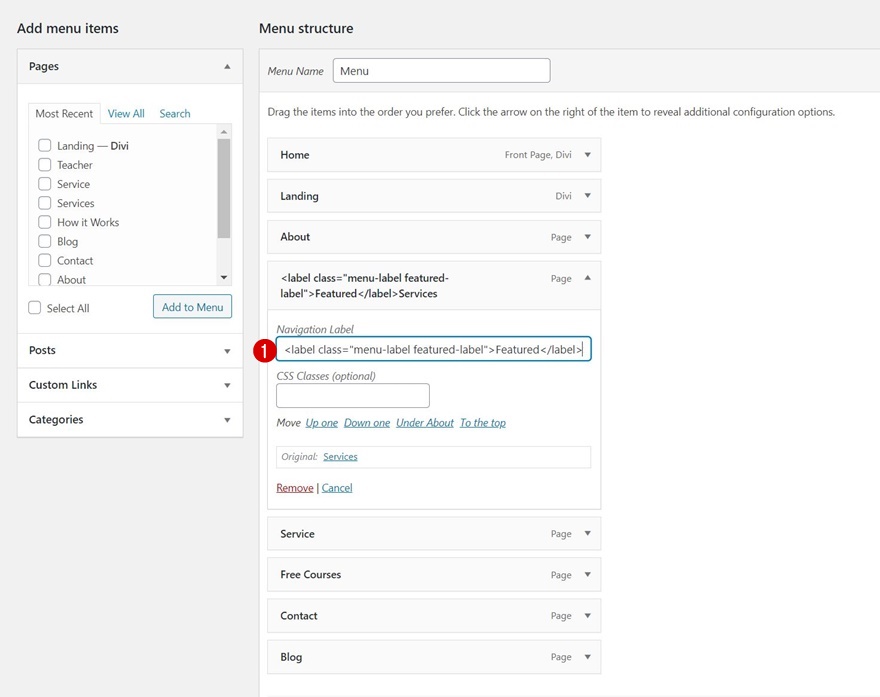The height and width of the screenshot is (697, 880).
Task: Open the About menu item options arrow
Action: tap(587, 237)
